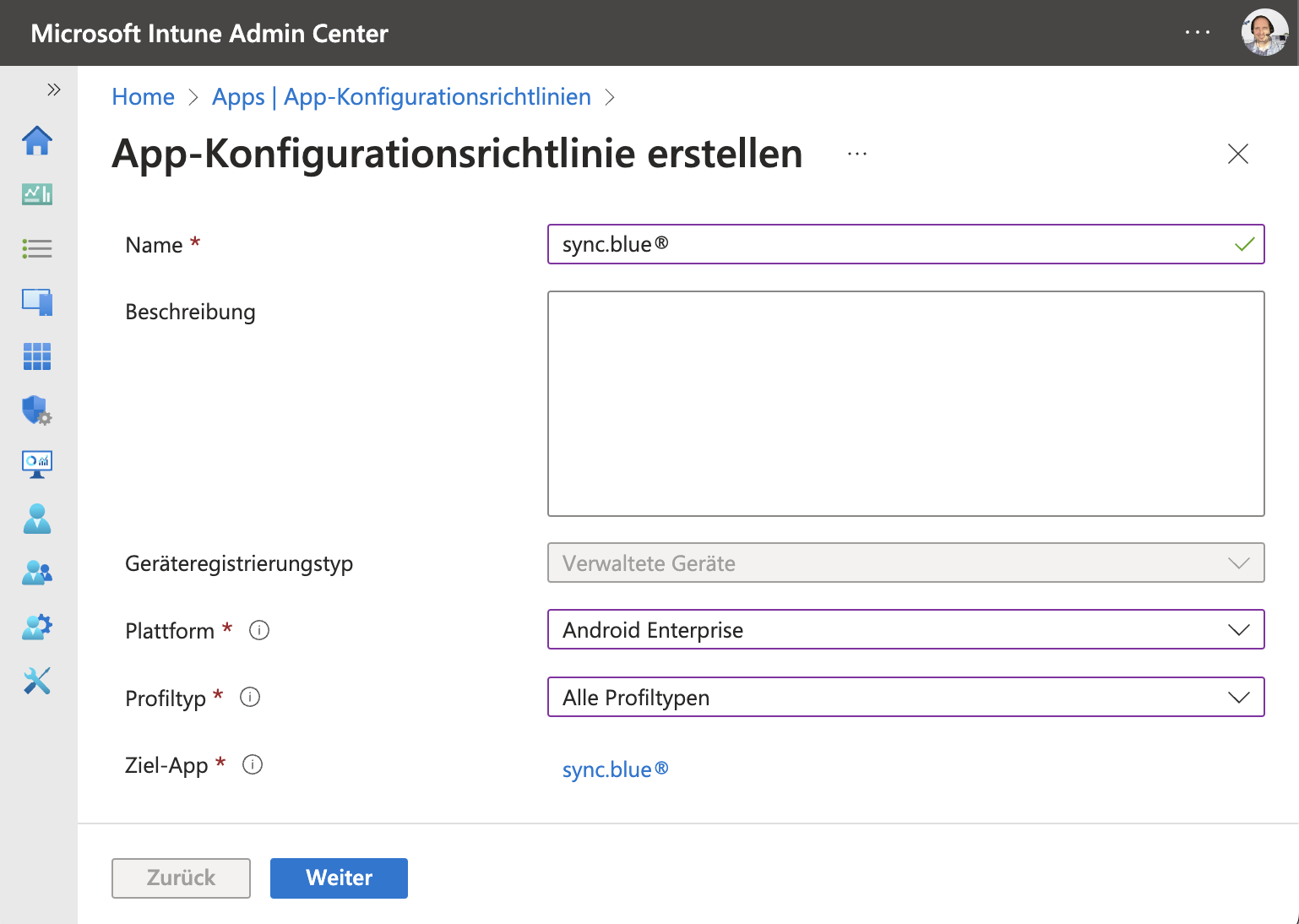Open Apps grid icon in sidebar

[x=37, y=356]
